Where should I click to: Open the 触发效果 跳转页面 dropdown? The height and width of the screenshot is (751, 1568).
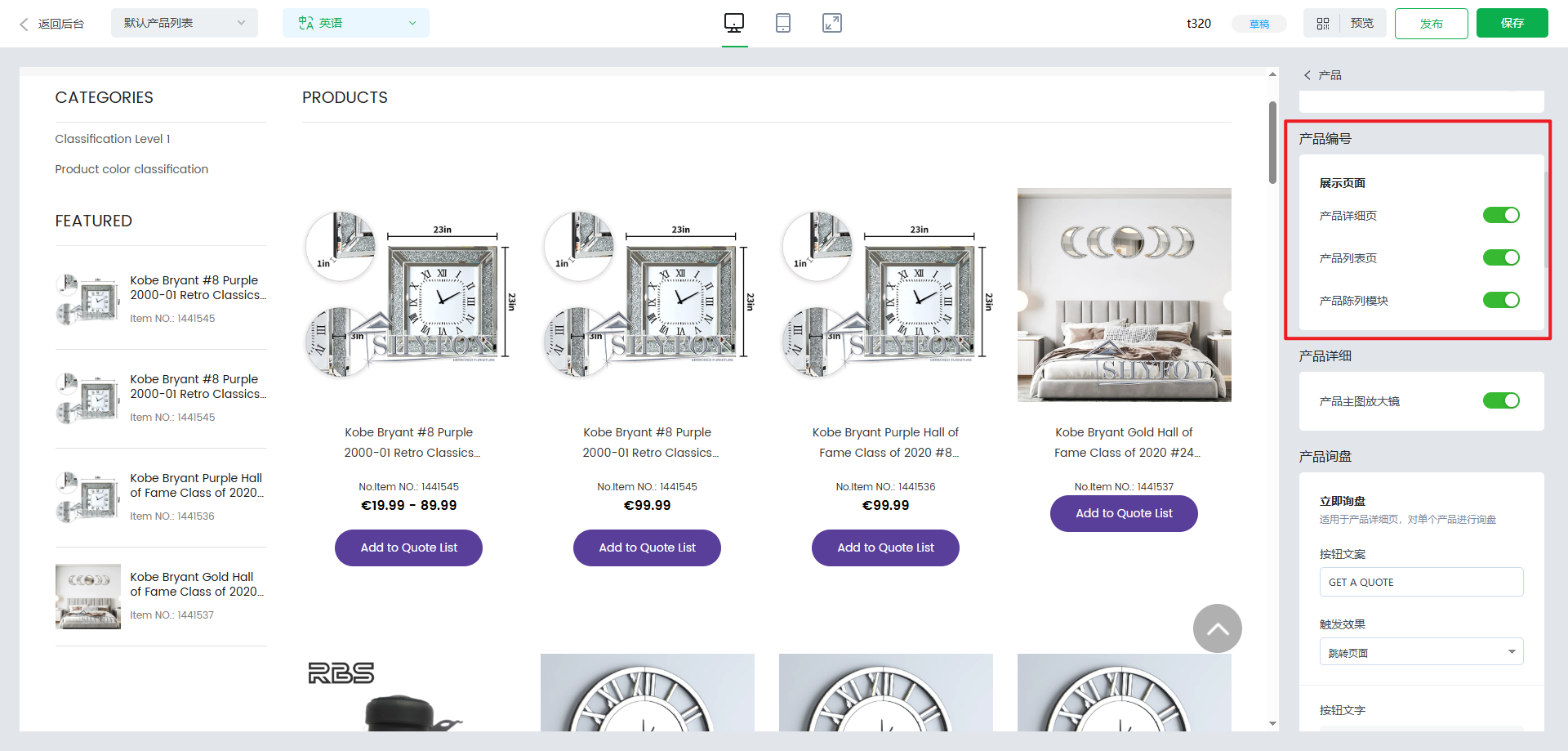1421,652
